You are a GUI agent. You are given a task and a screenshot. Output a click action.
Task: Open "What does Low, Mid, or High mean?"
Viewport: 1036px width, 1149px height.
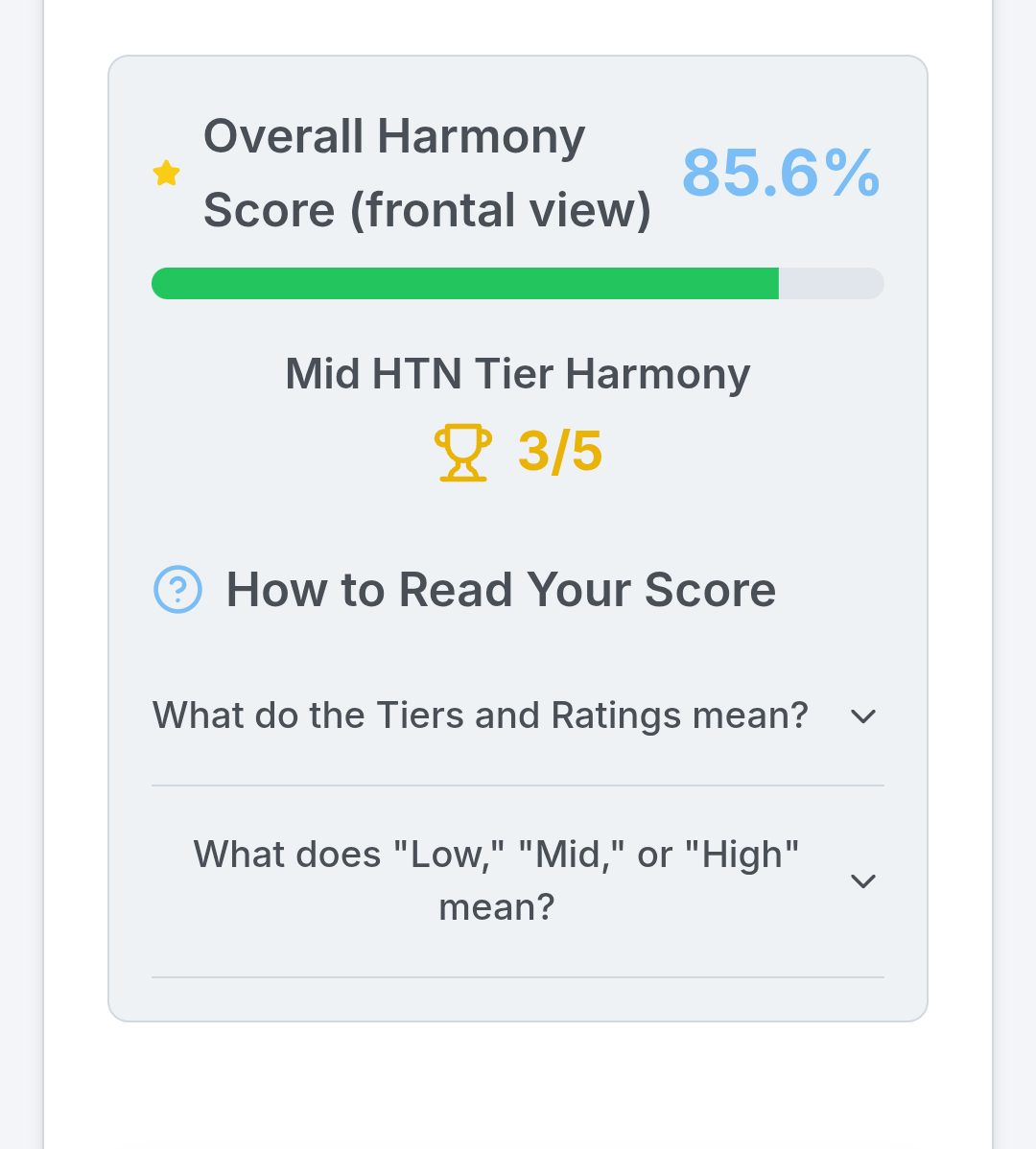(x=496, y=880)
